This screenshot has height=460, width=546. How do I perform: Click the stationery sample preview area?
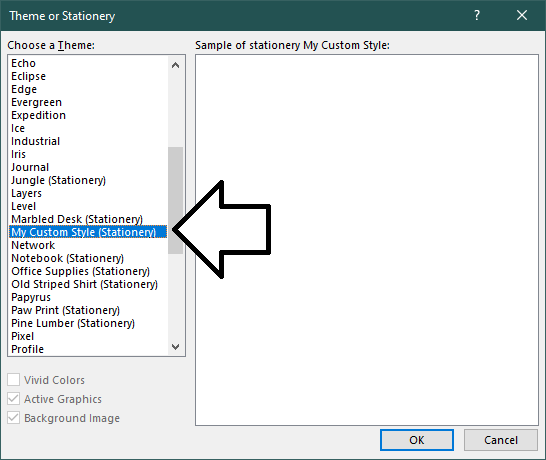367,240
